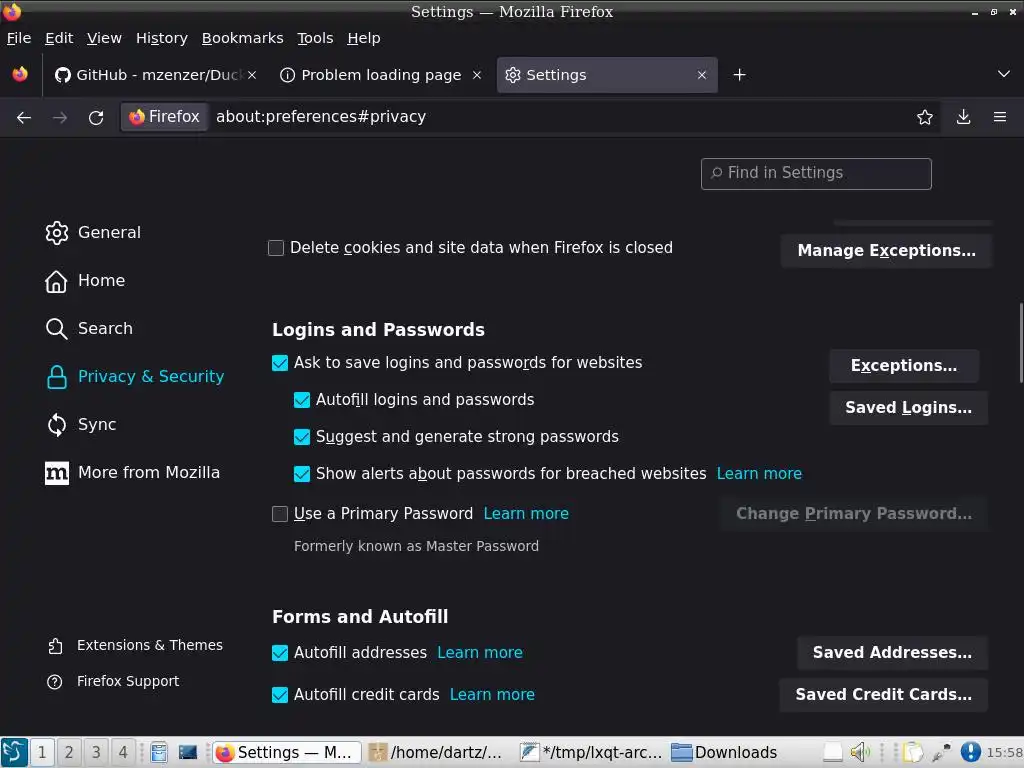1024x768 pixels.
Task: Toggle Autofill credit cards checkbox
Action: tap(280, 695)
